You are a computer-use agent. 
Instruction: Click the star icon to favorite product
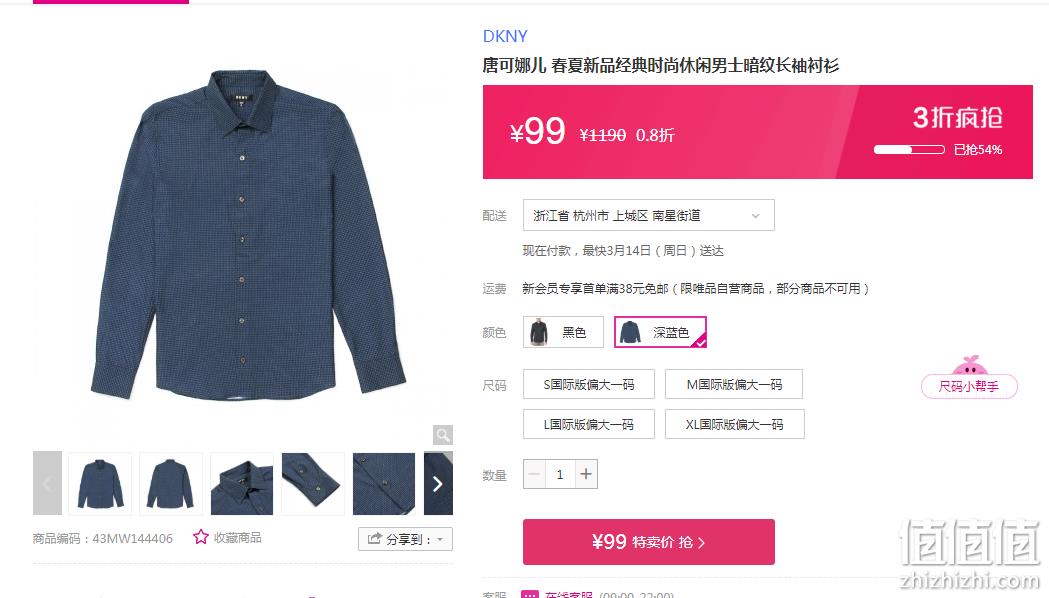pos(201,537)
